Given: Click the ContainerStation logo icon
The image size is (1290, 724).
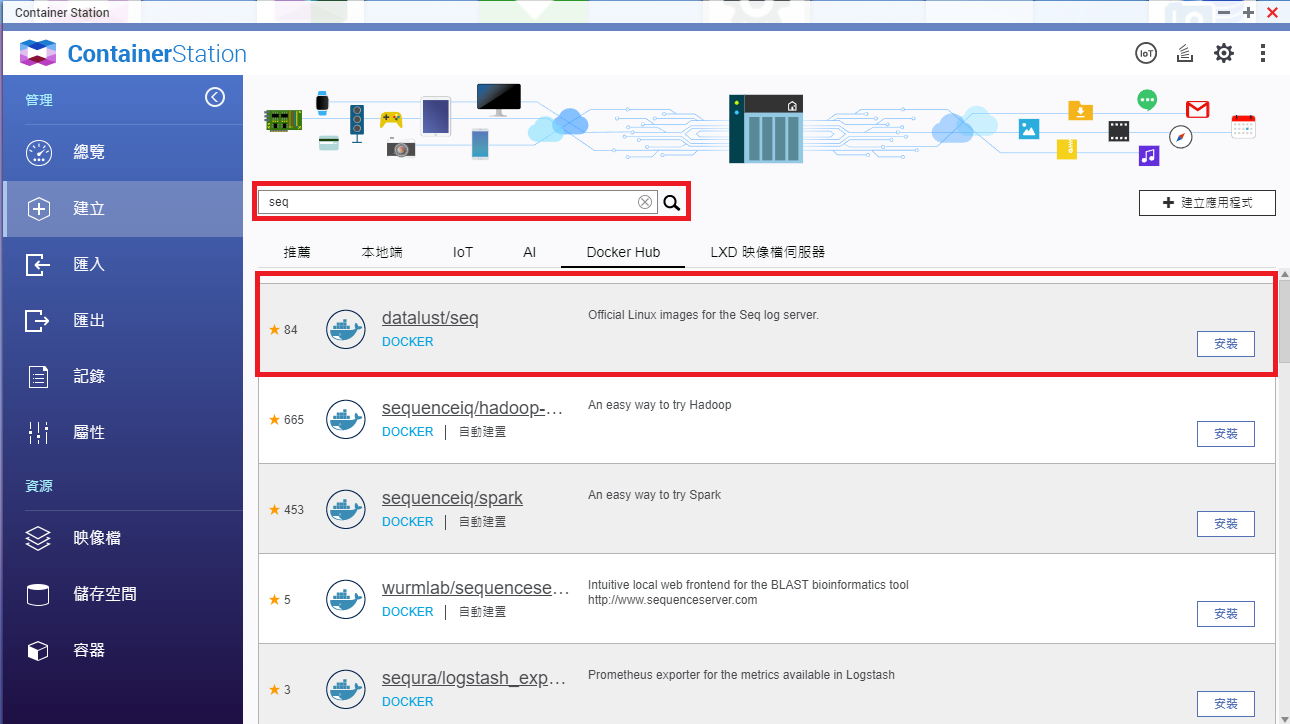Looking at the screenshot, I should point(38,54).
